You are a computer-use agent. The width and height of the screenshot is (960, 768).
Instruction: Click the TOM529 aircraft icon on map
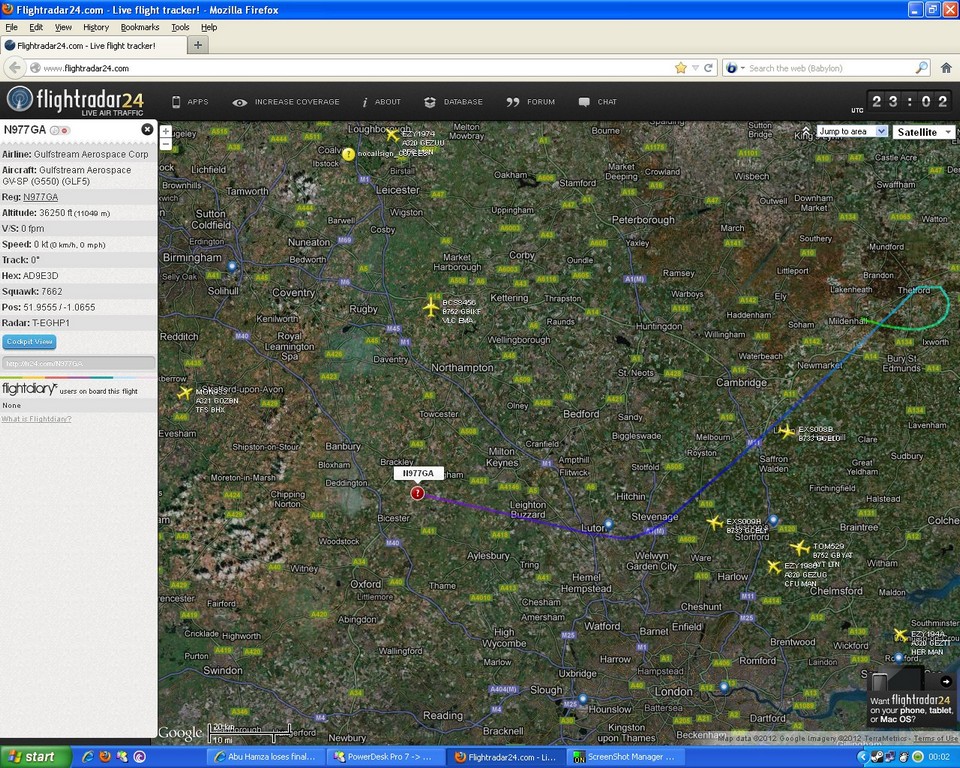point(799,547)
